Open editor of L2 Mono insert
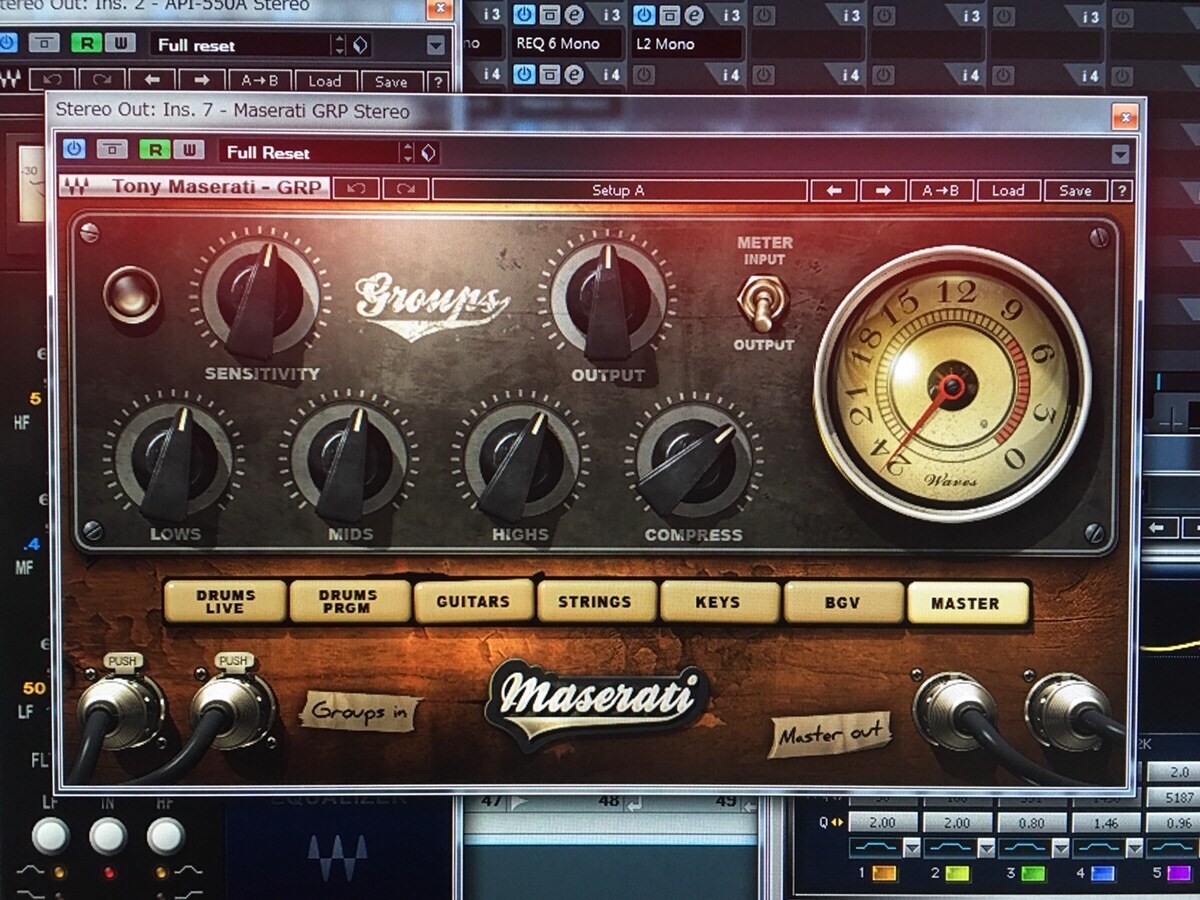 pyautogui.click(x=694, y=15)
